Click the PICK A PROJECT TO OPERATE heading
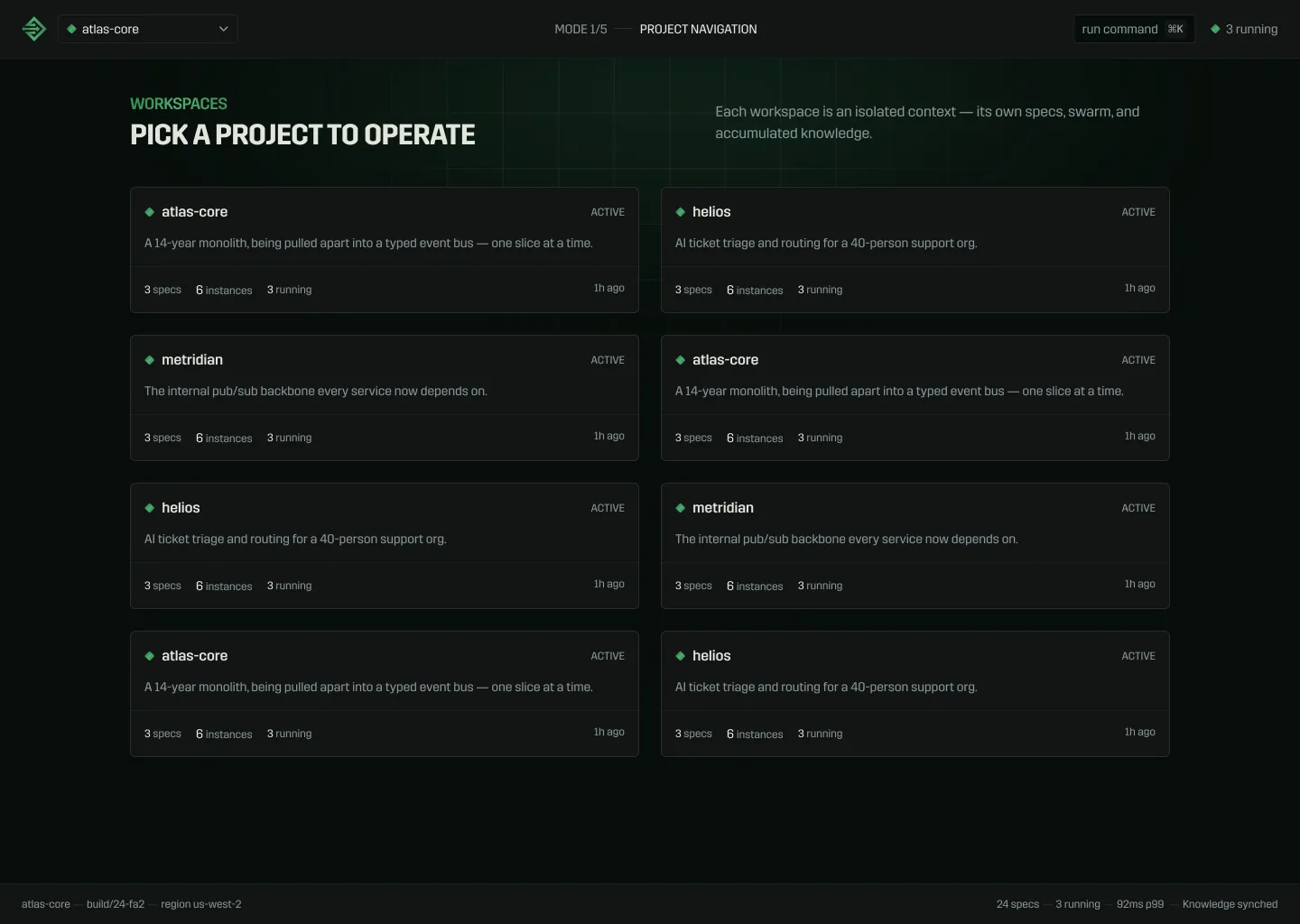Viewport: 1300px width, 924px height. (x=302, y=134)
